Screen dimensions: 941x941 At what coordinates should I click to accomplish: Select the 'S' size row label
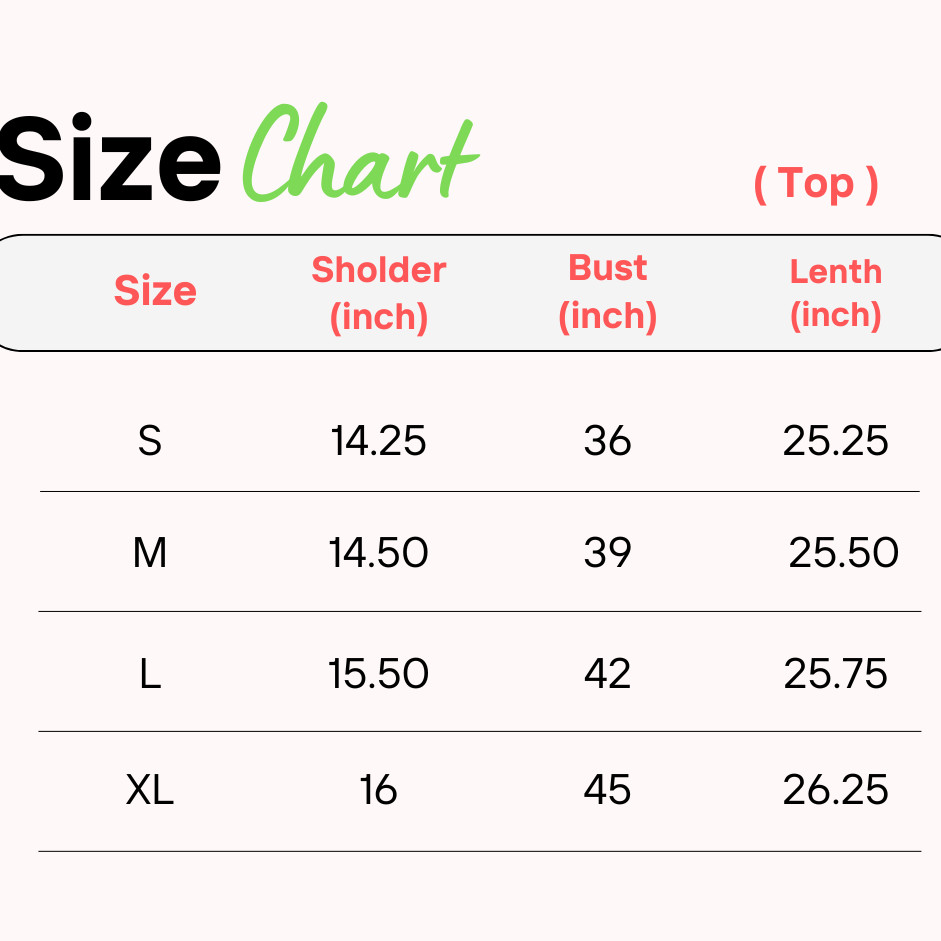click(x=150, y=440)
